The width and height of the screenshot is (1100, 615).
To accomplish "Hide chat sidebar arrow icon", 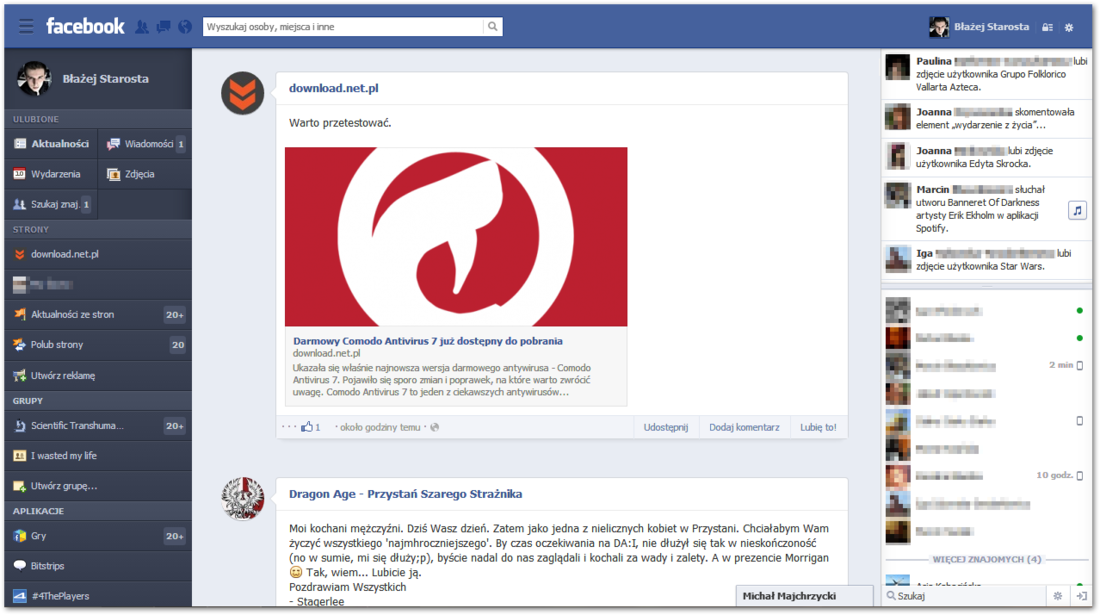I will [x=1081, y=596].
